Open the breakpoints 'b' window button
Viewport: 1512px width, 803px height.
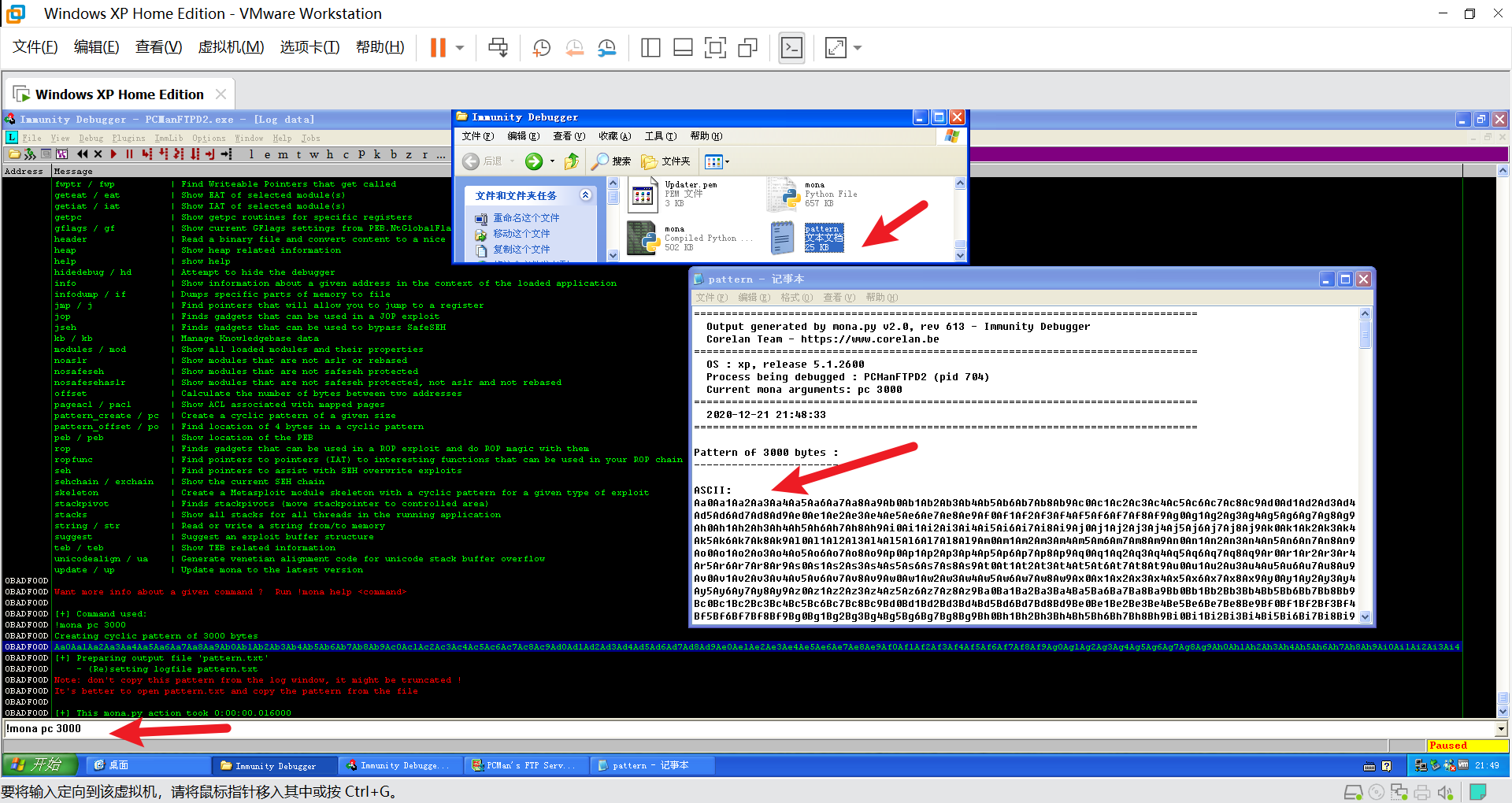pos(393,154)
